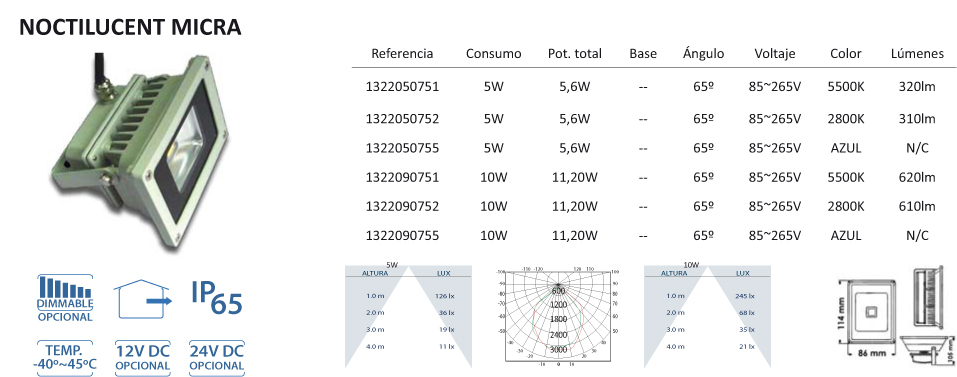This screenshot has width=957, height=377.
Task: Click reference number 1322050751
Action: [x=402, y=87]
